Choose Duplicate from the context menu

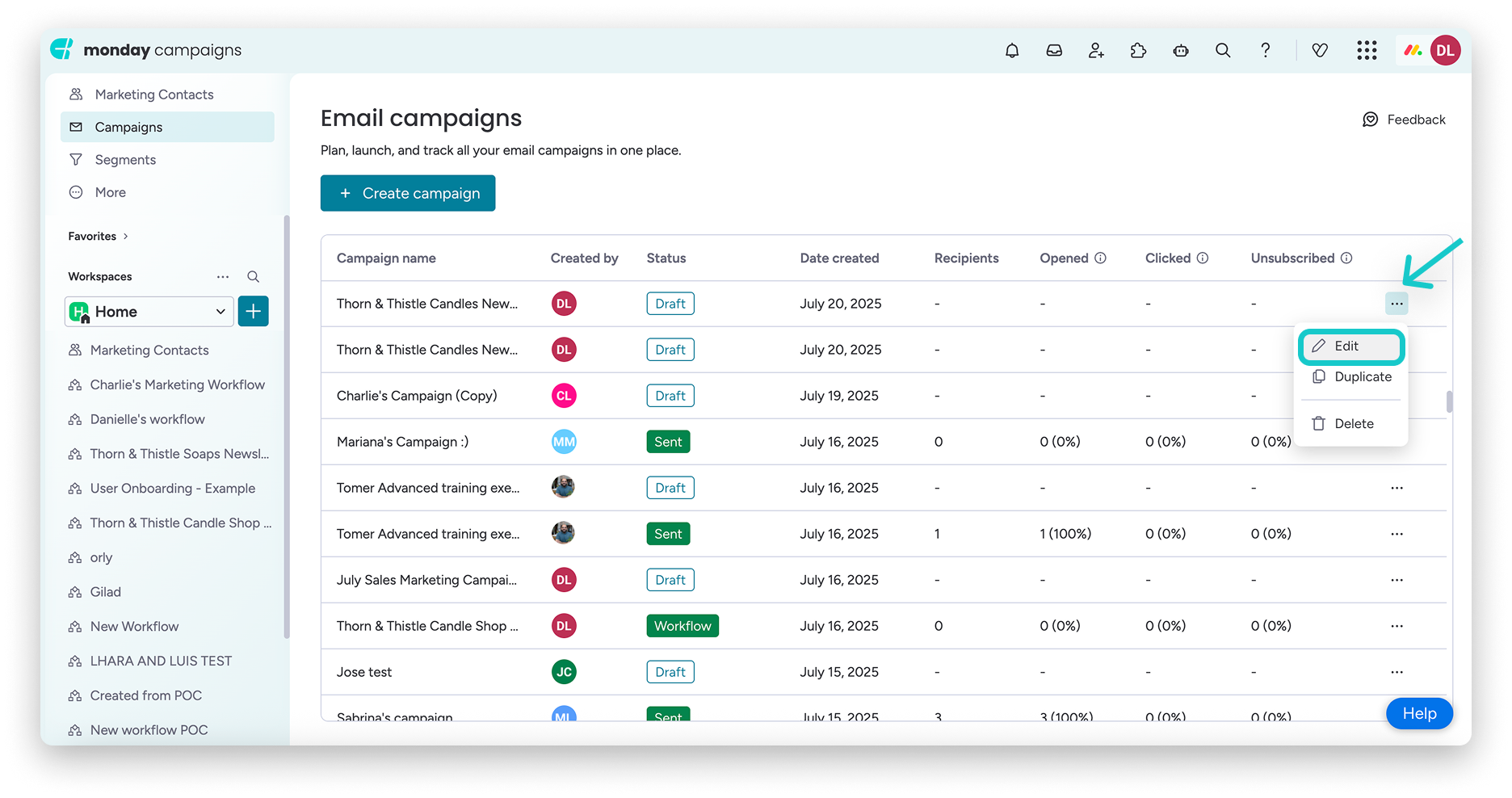pos(1351,376)
